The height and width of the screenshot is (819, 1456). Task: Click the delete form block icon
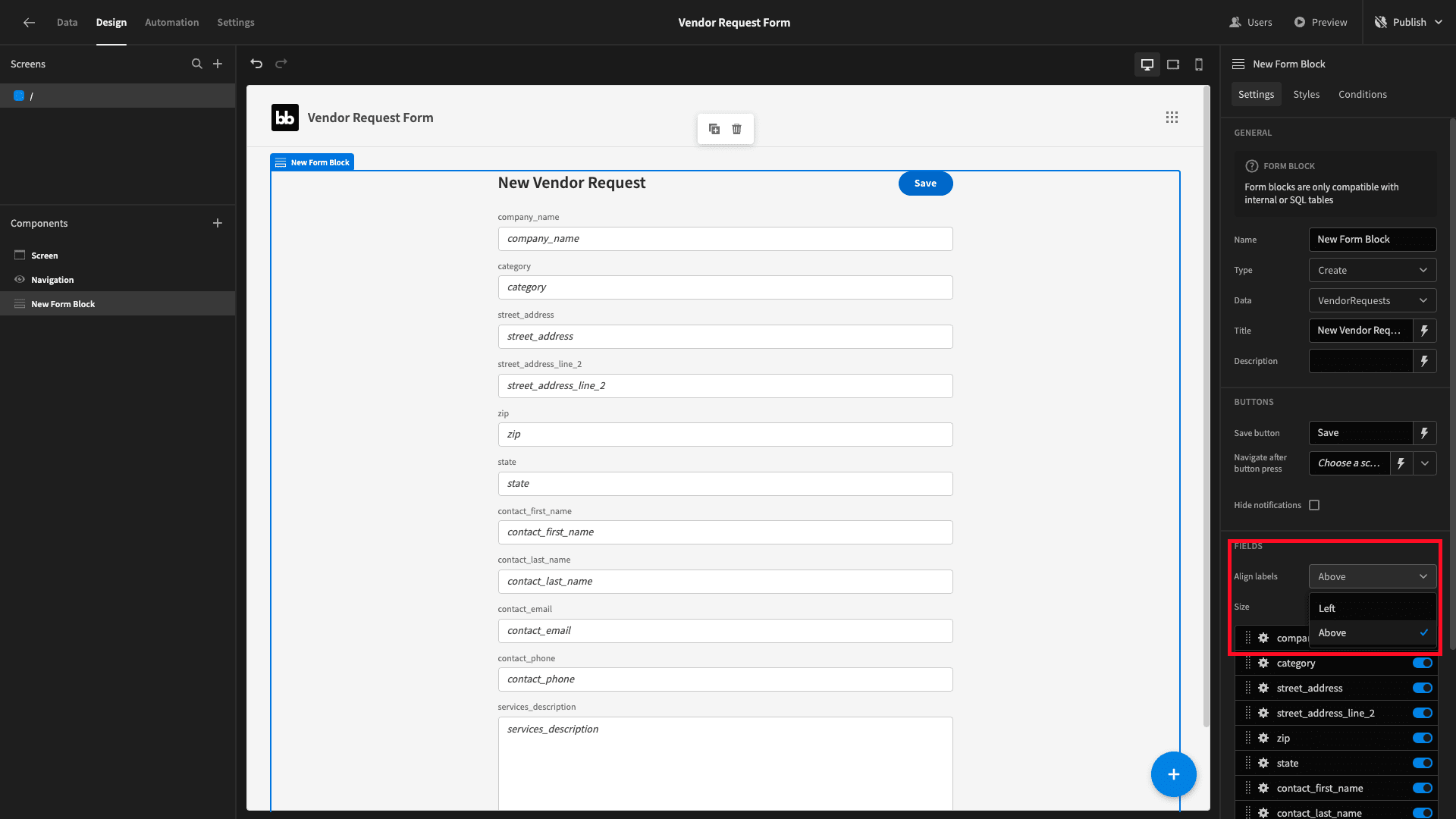(x=736, y=129)
